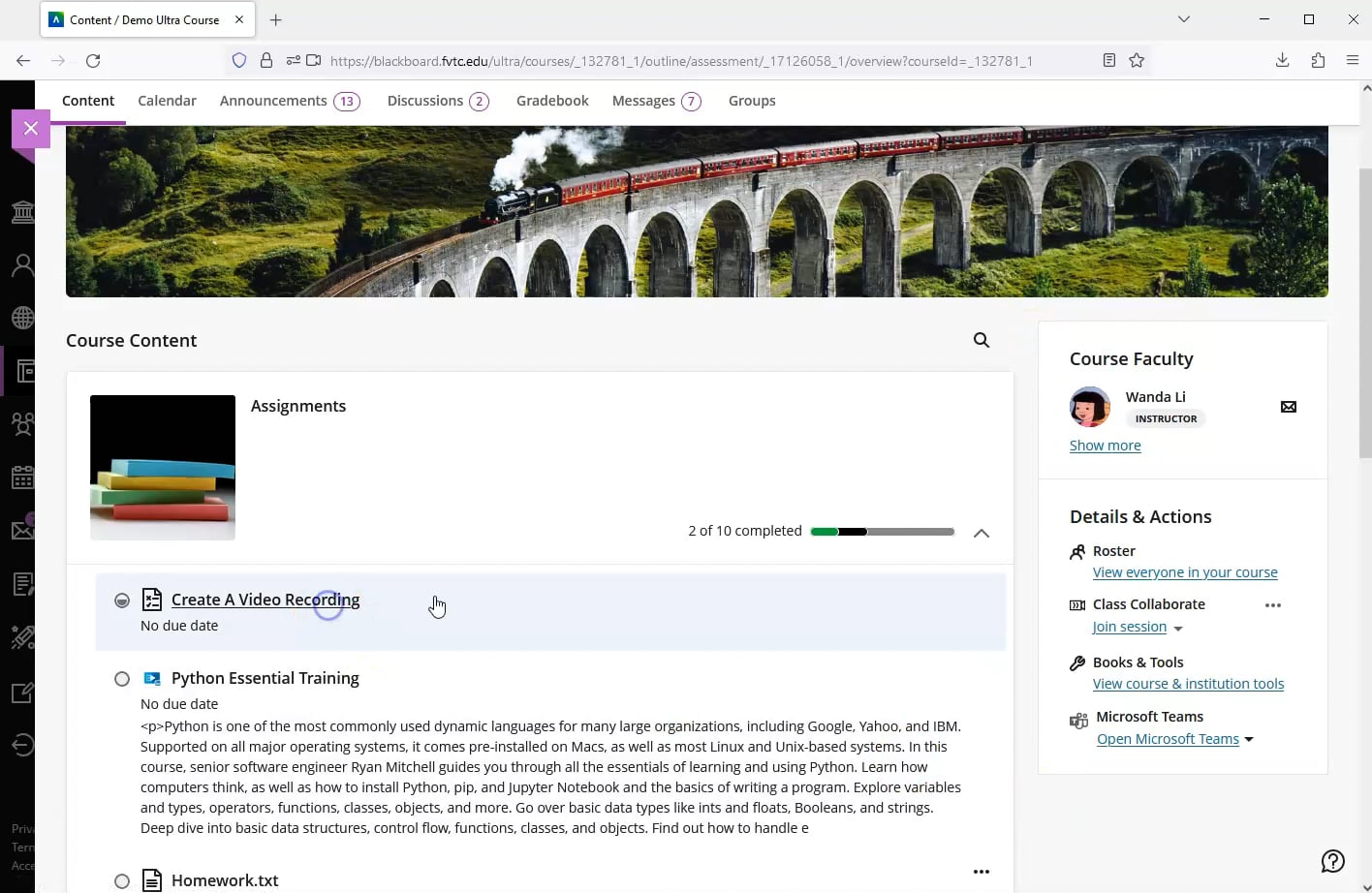1372x893 pixels.
Task: Expand the Open Microsoft Teams dropdown arrow
Action: (1249, 739)
